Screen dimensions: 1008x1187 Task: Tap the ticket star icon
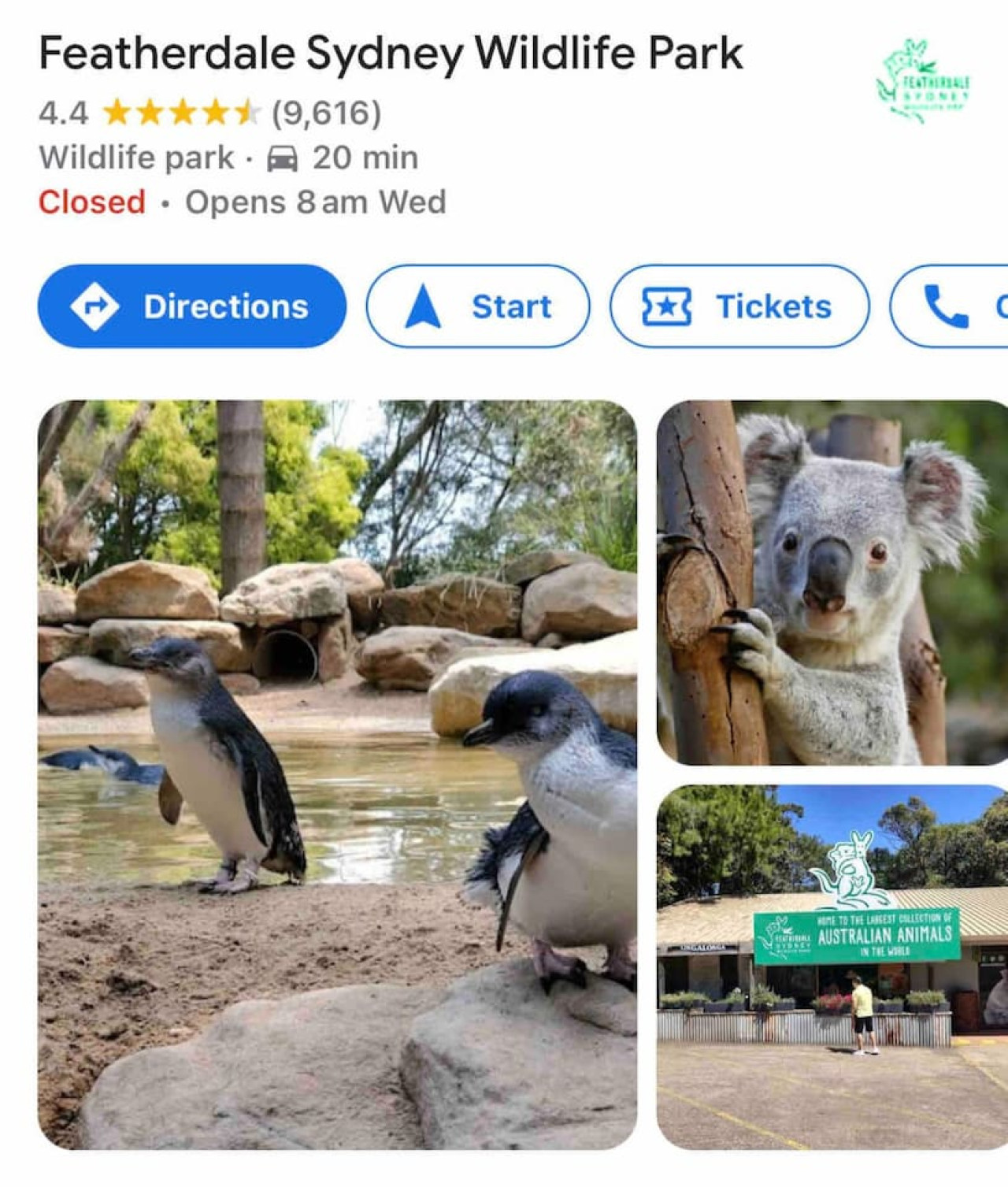coord(667,306)
